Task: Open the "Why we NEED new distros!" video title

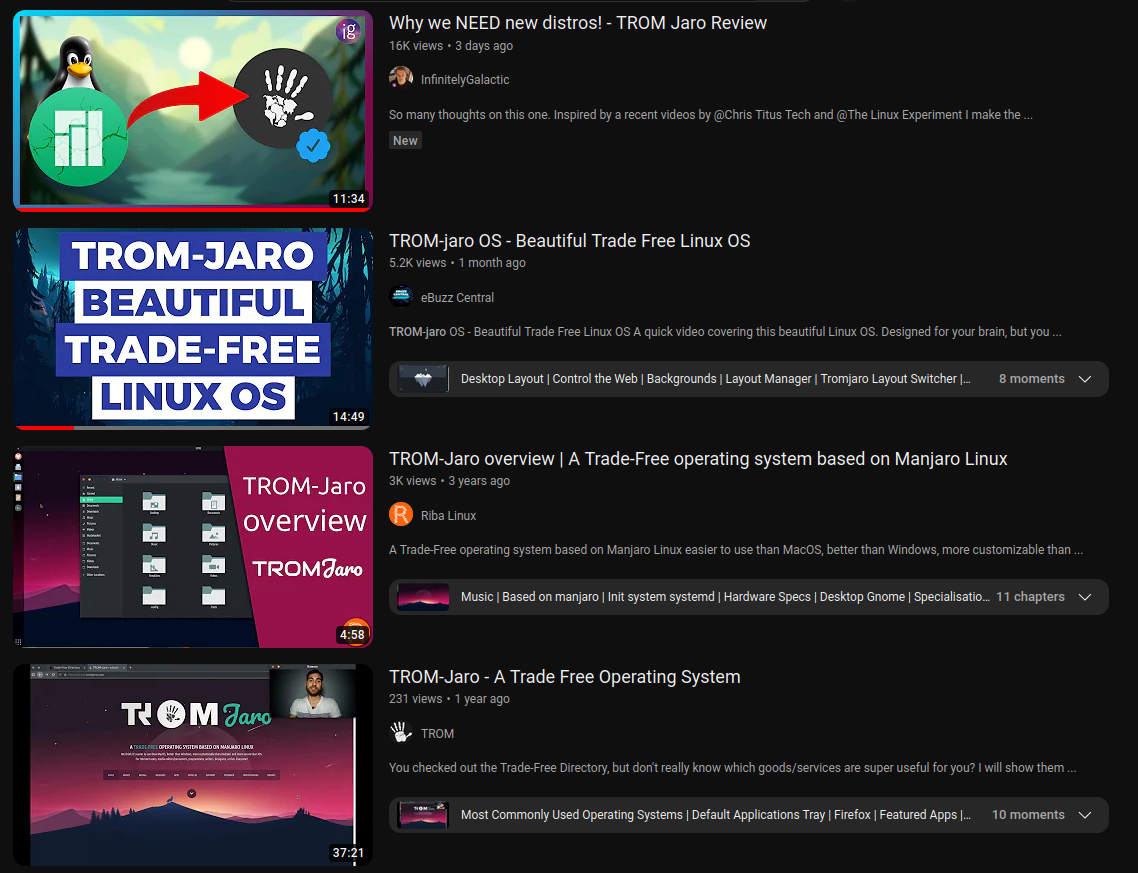Action: [578, 22]
